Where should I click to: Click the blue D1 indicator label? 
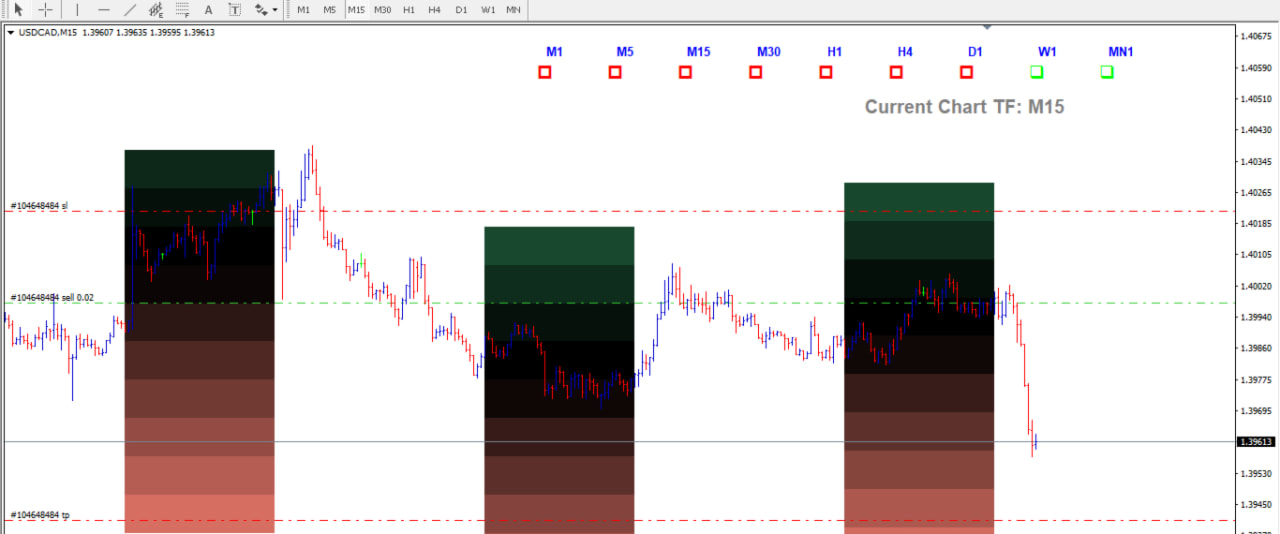coord(975,51)
